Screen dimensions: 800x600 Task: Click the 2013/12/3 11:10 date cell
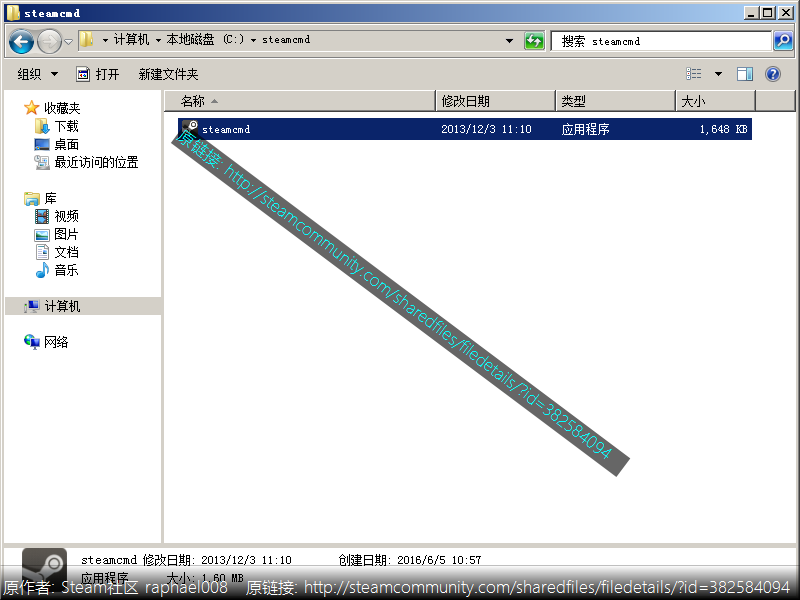(x=486, y=129)
